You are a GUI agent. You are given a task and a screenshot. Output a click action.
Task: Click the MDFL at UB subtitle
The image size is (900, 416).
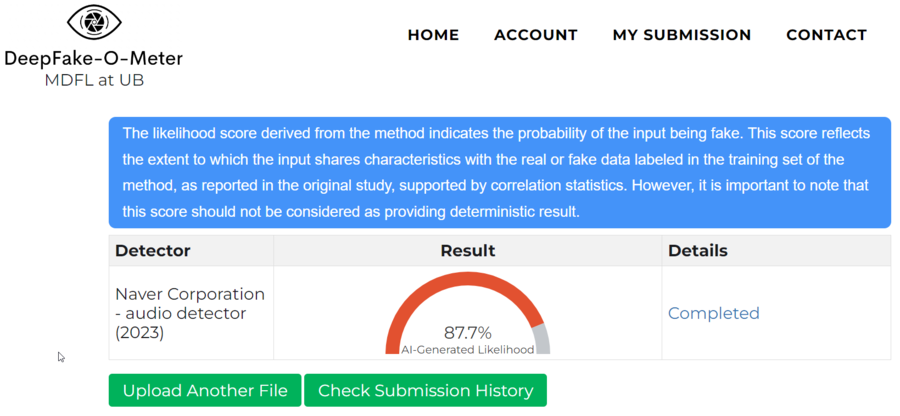(94, 80)
